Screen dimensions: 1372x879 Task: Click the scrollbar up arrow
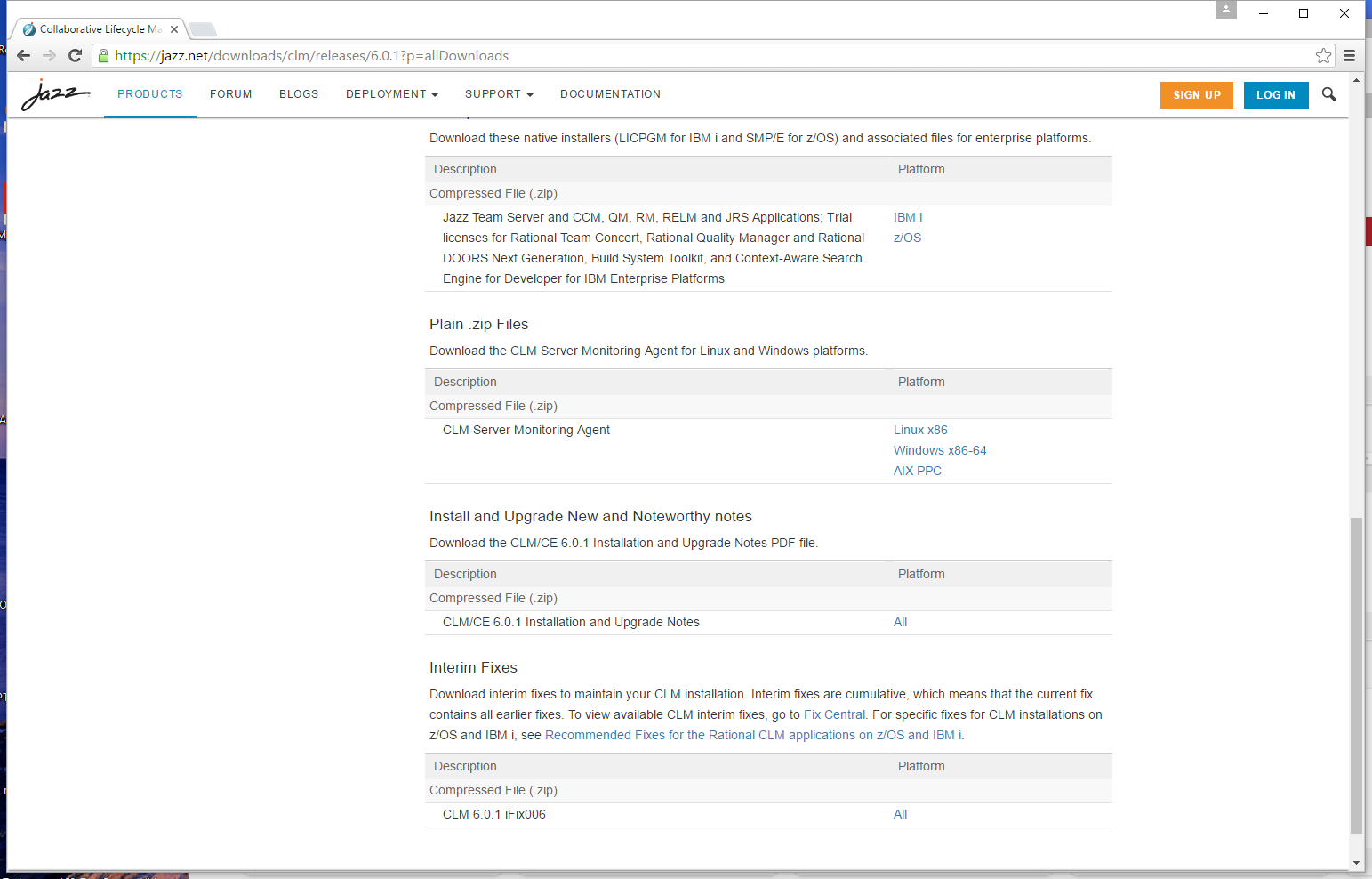[1356, 80]
